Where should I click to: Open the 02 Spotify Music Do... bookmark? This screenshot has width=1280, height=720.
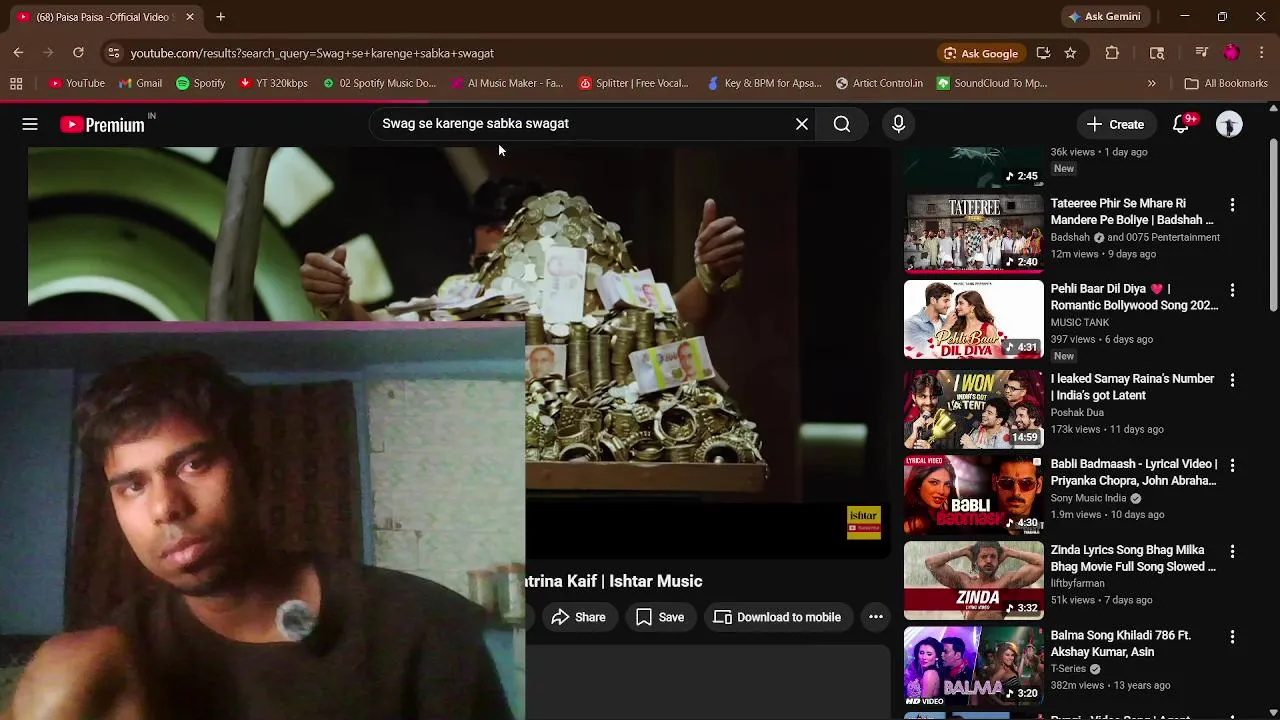(379, 84)
